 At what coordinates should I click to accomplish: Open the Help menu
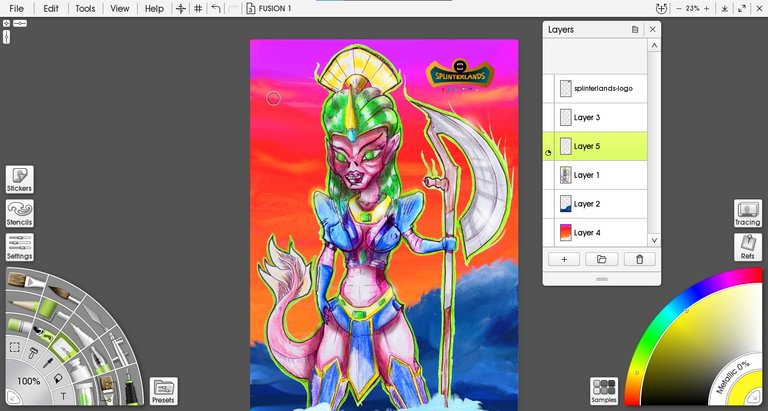coord(154,9)
